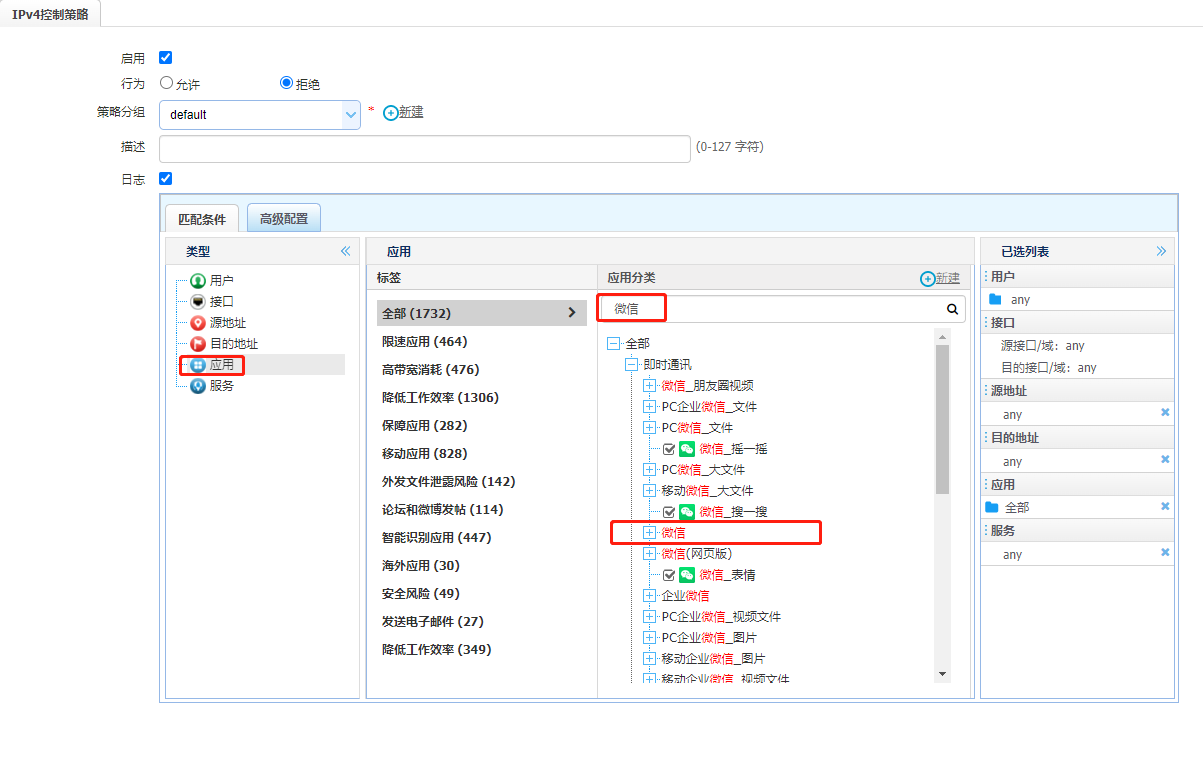Uncheck the 微信_搜一搜 checkbox
Image resolution: width=1203 pixels, height=760 pixels.
point(669,512)
